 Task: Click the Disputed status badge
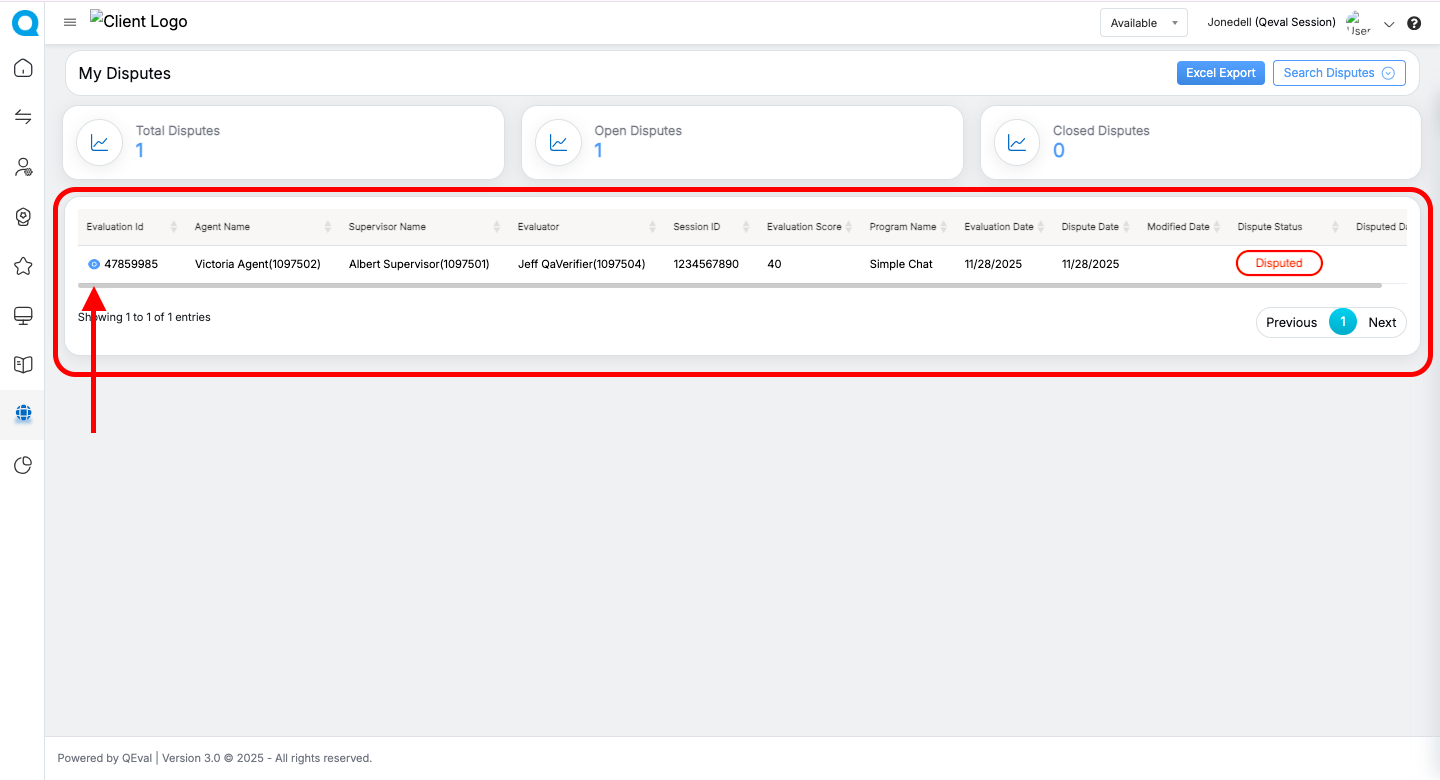1279,263
